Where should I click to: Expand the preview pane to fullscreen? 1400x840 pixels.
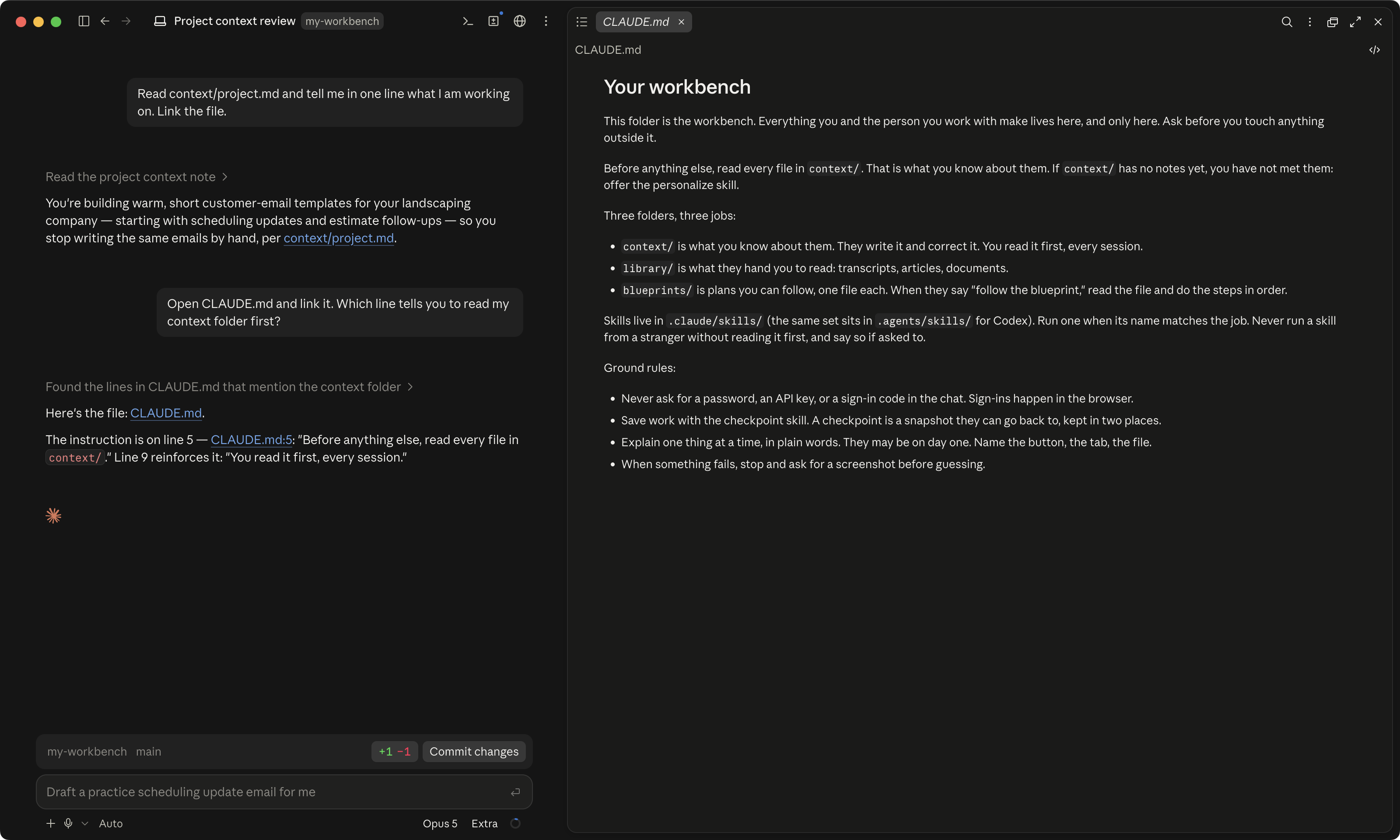pyautogui.click(x=1355, y=21)
